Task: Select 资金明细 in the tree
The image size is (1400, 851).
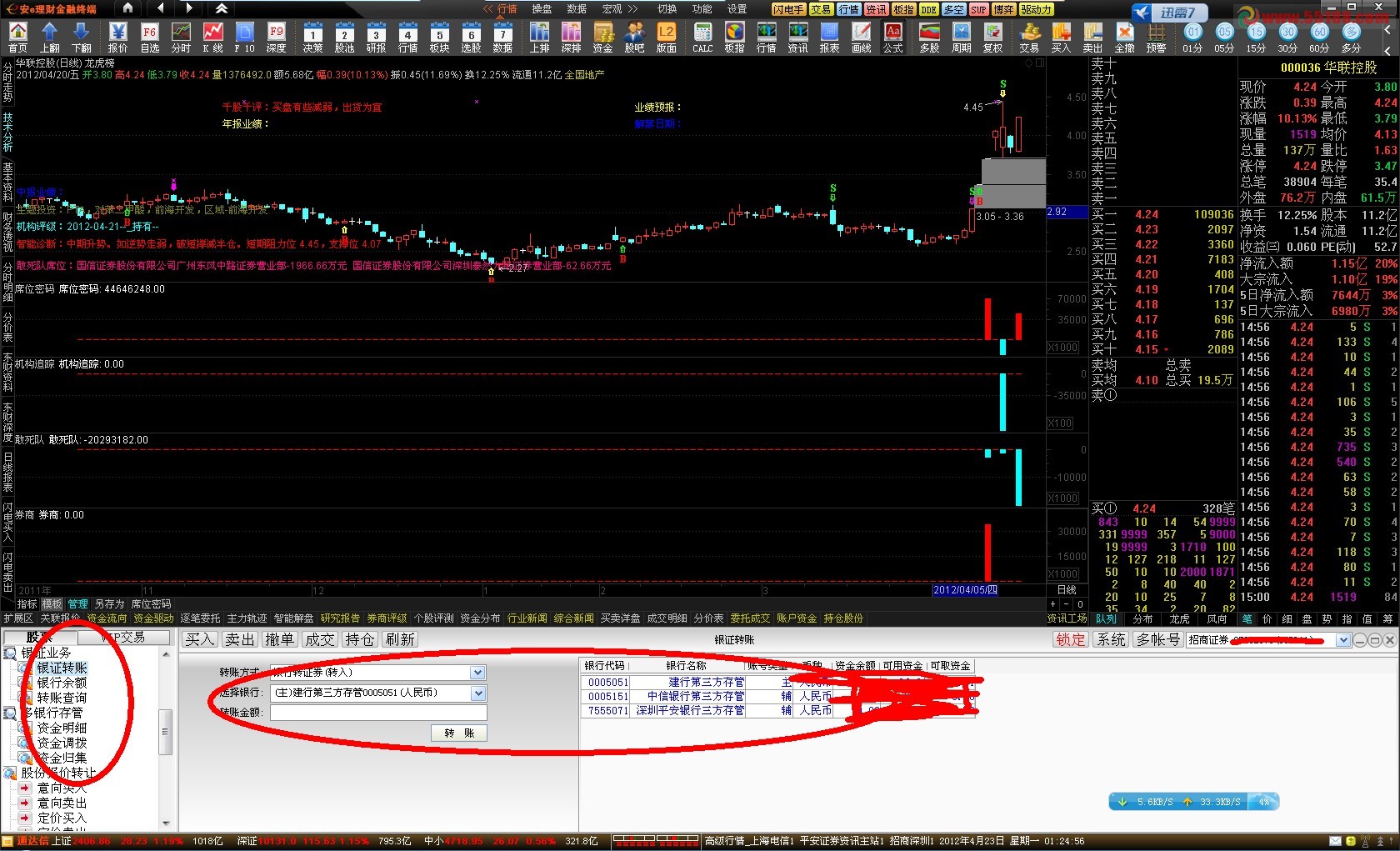Action: pyautogui.click(x=62, y=728)
